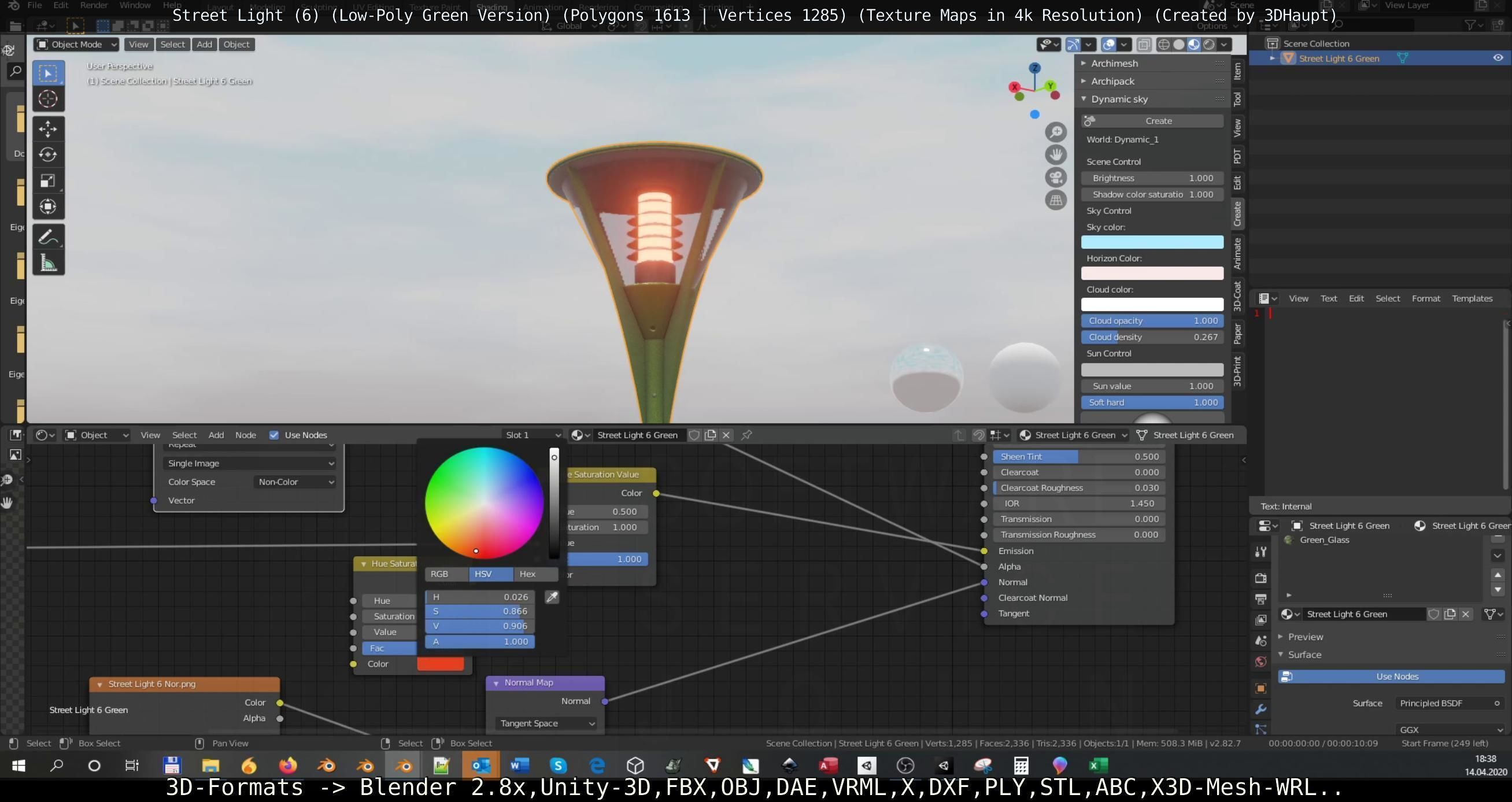Toggle camera view in viewport
Image resolution: width=1512 pixels, height=802 pixels.
coord(1055,177)
